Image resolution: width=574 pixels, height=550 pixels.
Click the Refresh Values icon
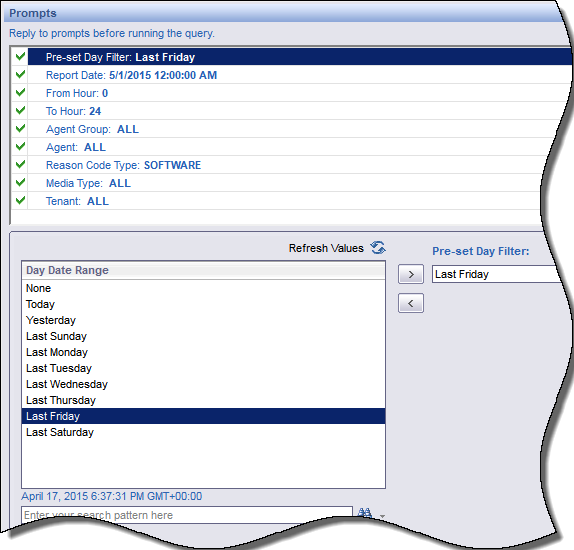click(x=377, y=248)
